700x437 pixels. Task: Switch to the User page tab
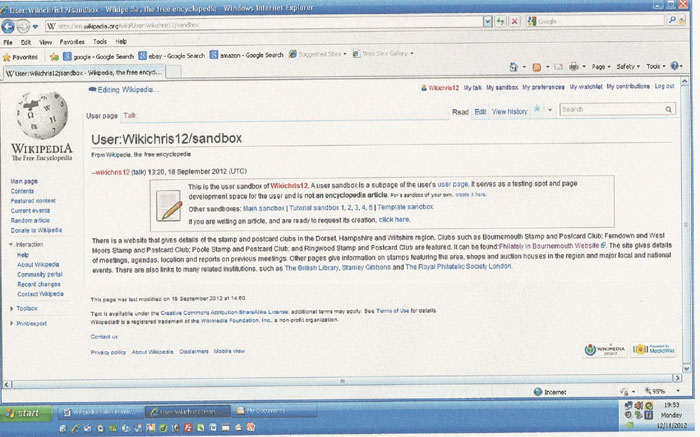[x=102, y=116]
